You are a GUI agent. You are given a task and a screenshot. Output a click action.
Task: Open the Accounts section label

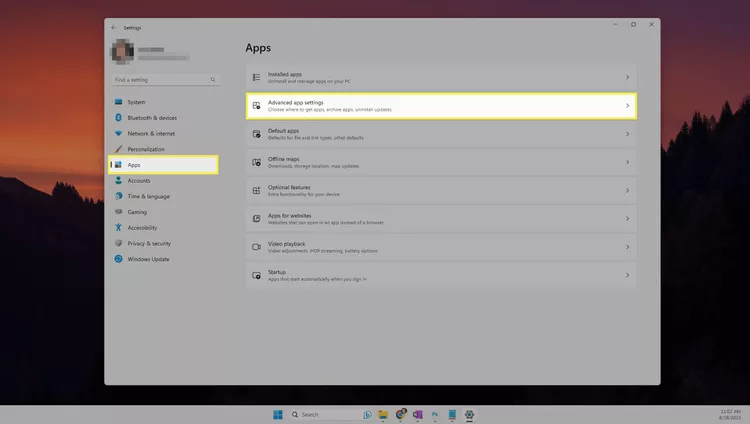coord(139,180)
